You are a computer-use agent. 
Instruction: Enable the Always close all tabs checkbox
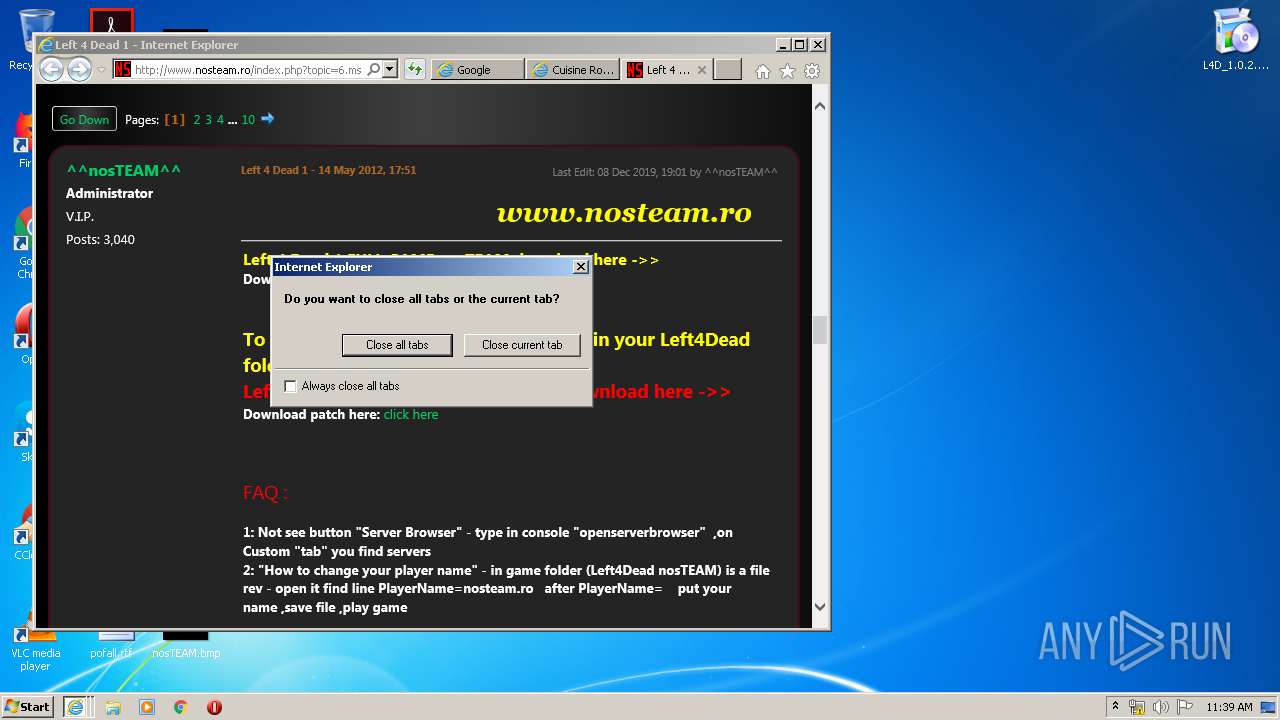tap(291, 386)
